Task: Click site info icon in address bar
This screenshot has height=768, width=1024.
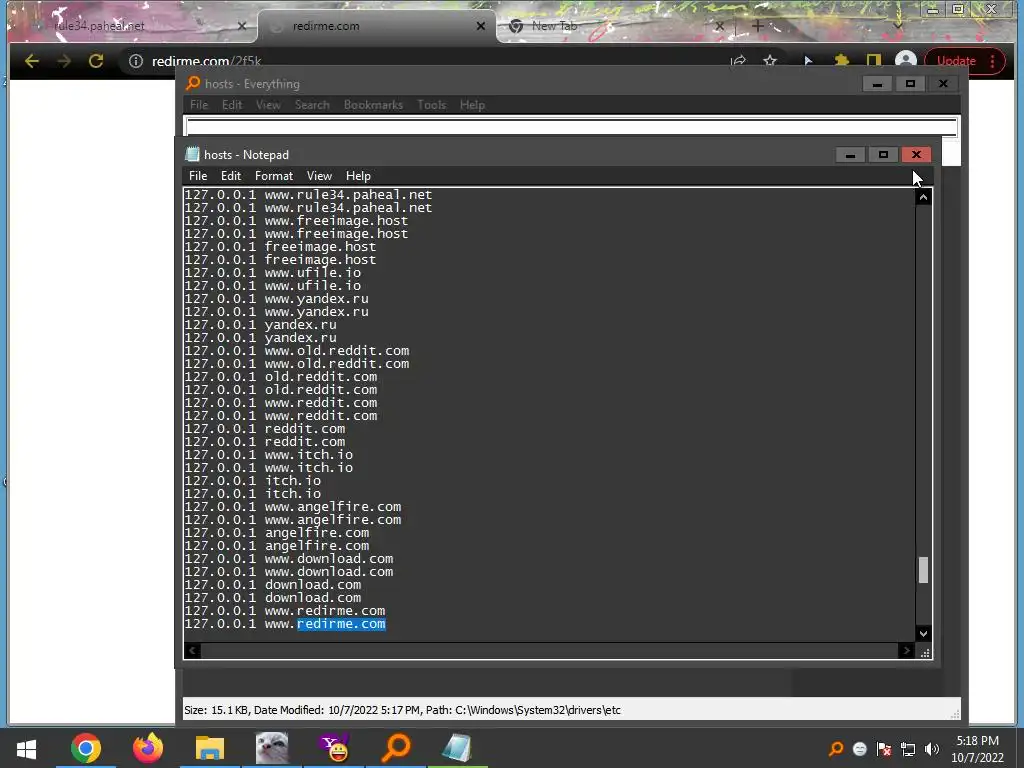Action: coord(136,61)
